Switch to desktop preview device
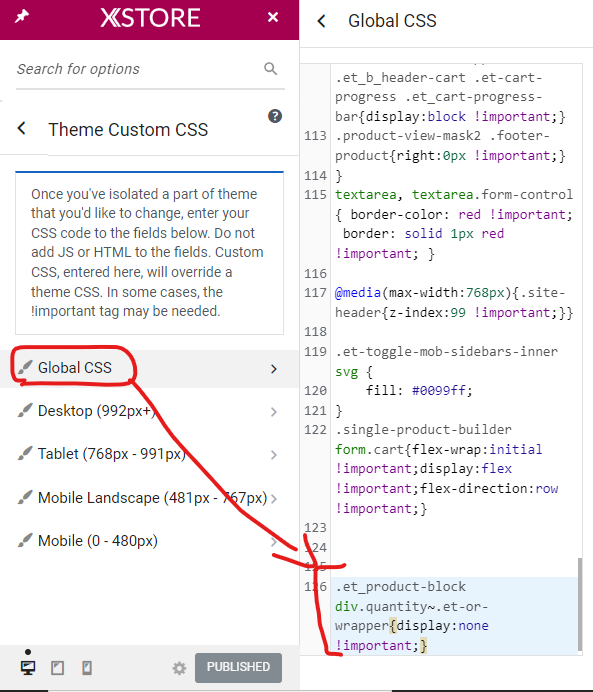593x692 pixels. (x=28, y=667)
